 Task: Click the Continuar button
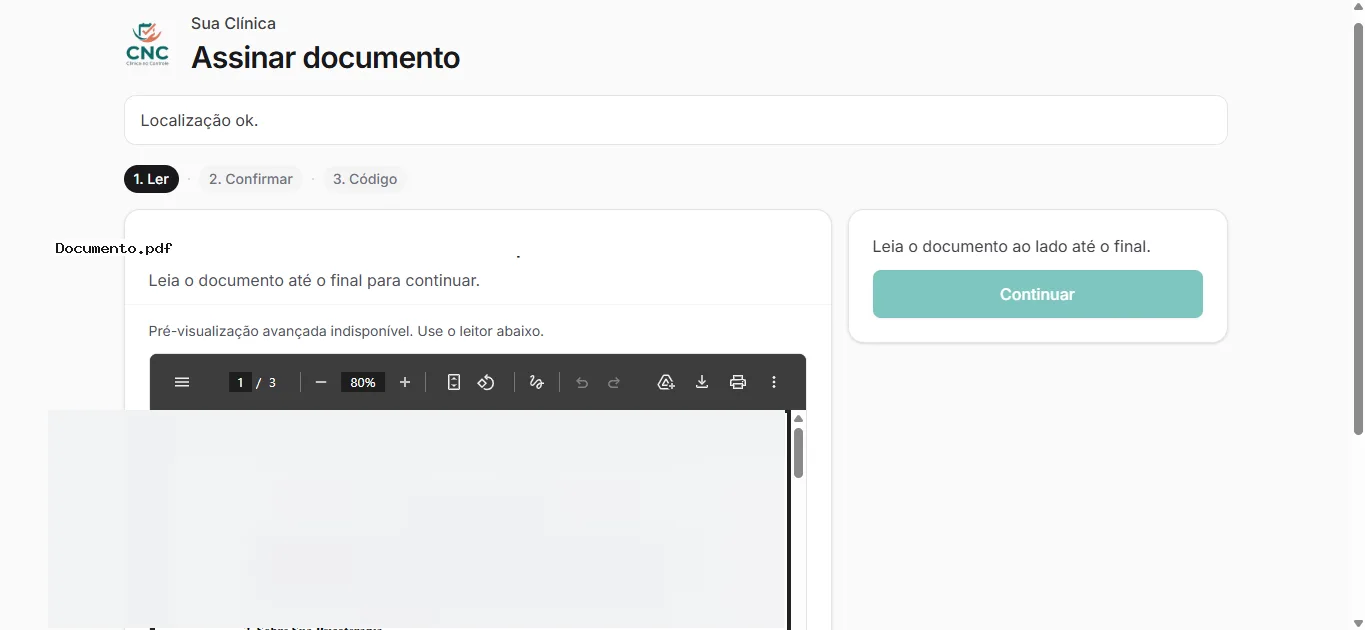pyautogui.click(x=1037, y=294)
